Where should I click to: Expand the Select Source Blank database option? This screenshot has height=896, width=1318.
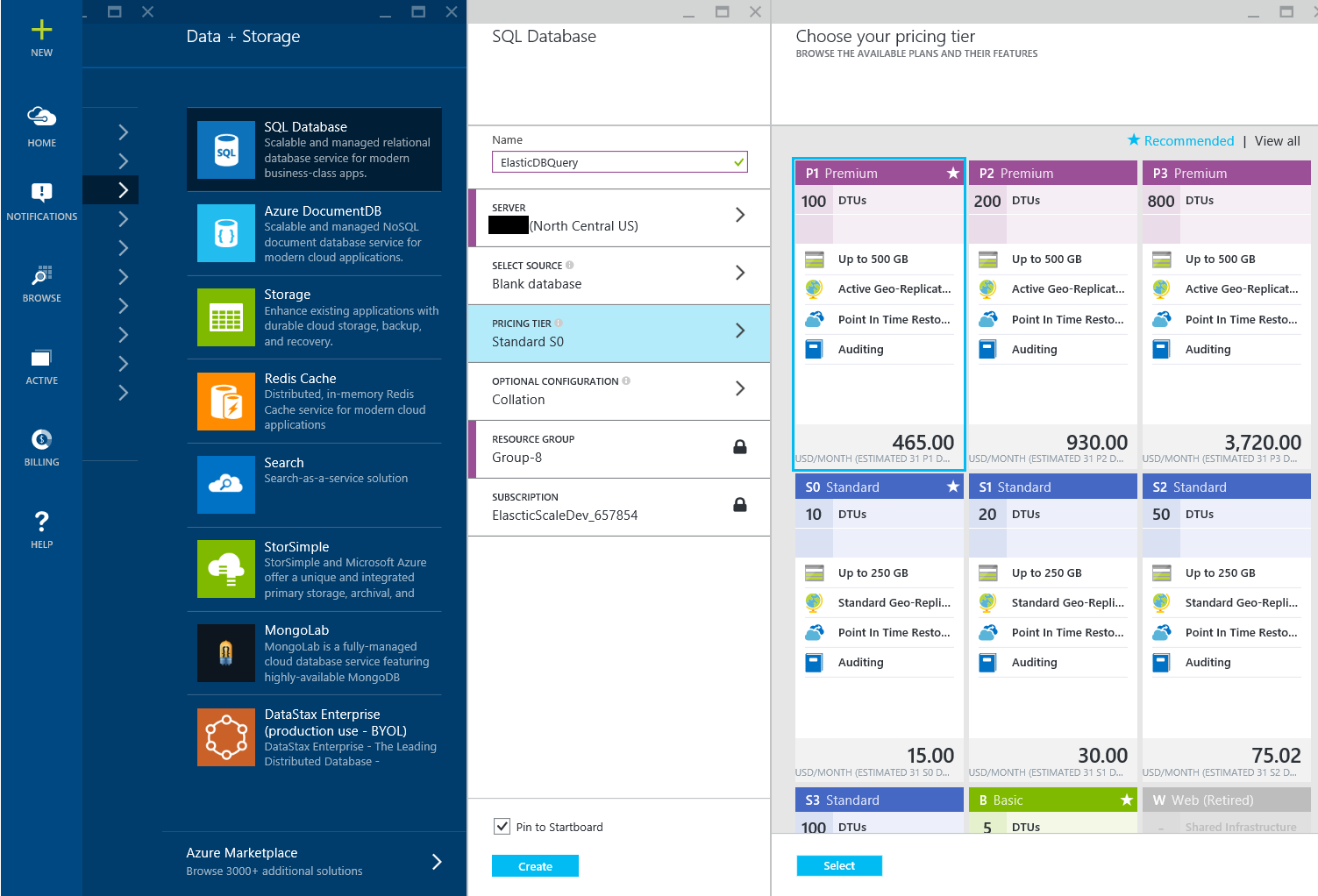click(619, 275)
